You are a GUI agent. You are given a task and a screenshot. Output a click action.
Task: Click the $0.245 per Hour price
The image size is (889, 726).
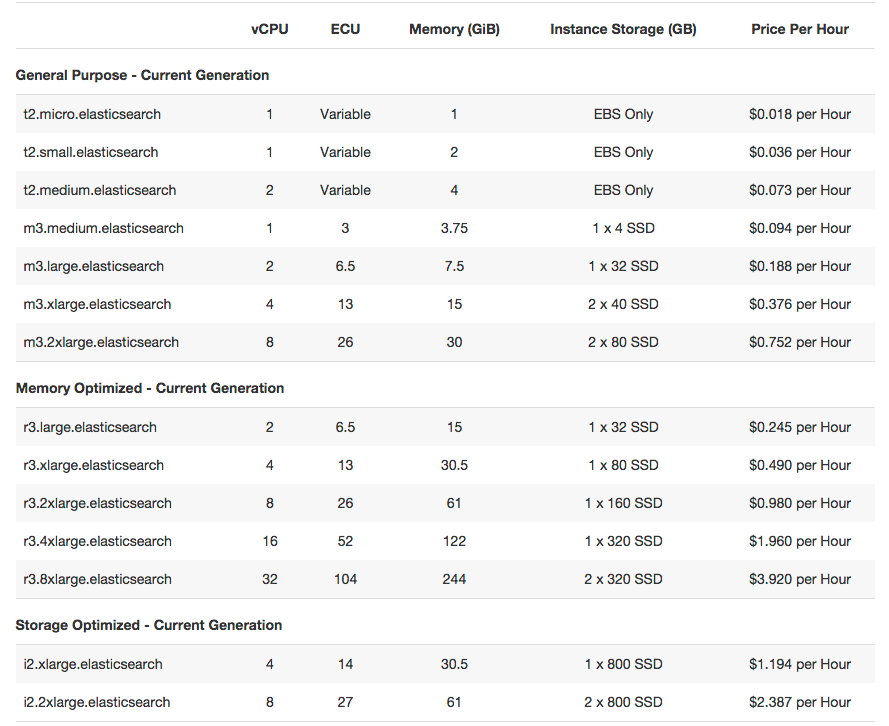click(x=799, y=427)
